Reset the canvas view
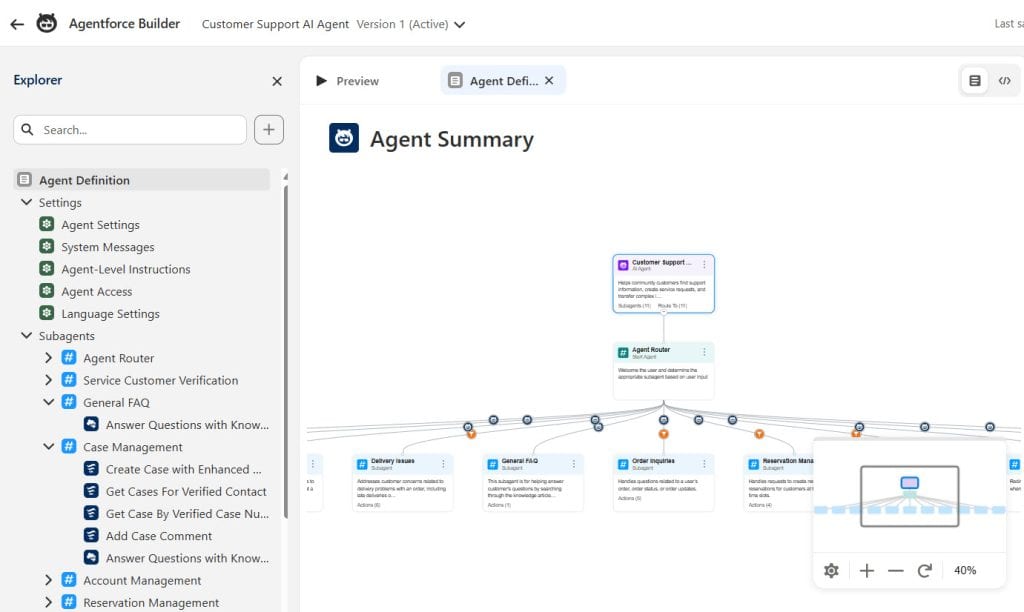 click(924, 570)
